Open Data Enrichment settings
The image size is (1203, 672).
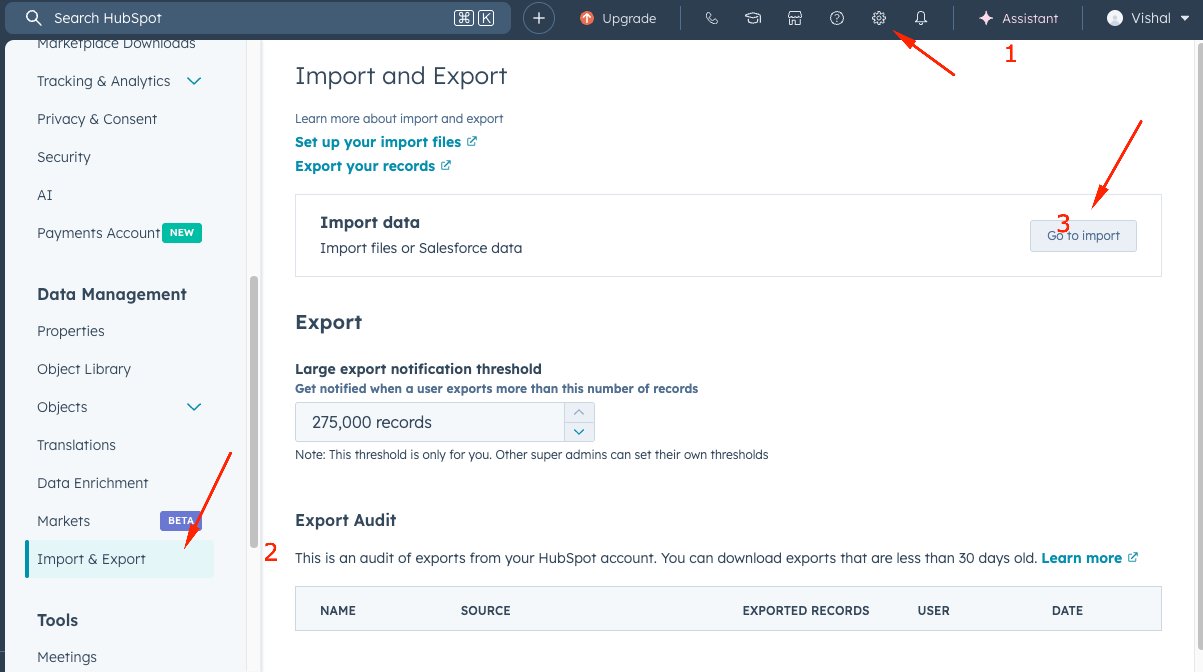pos(92,483)
